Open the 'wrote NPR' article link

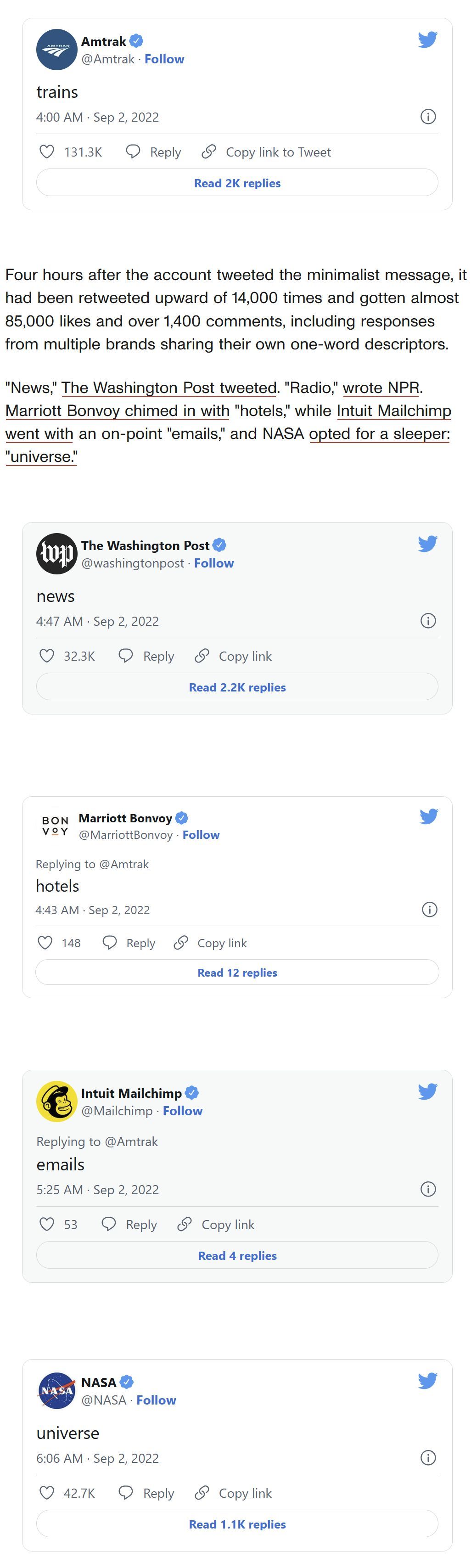tap(381, 388)
